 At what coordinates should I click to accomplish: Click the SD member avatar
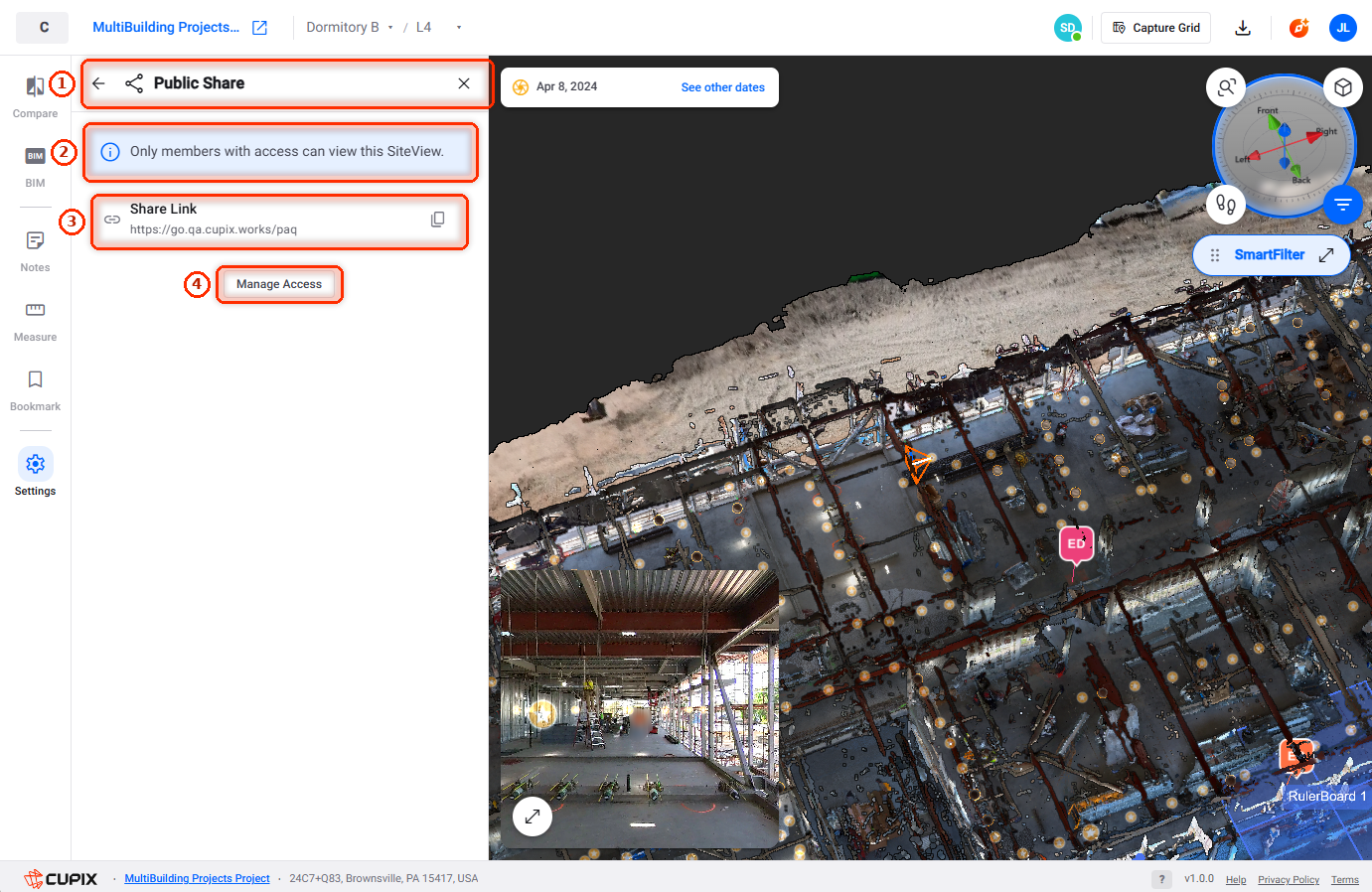(x=1068, y=28)
